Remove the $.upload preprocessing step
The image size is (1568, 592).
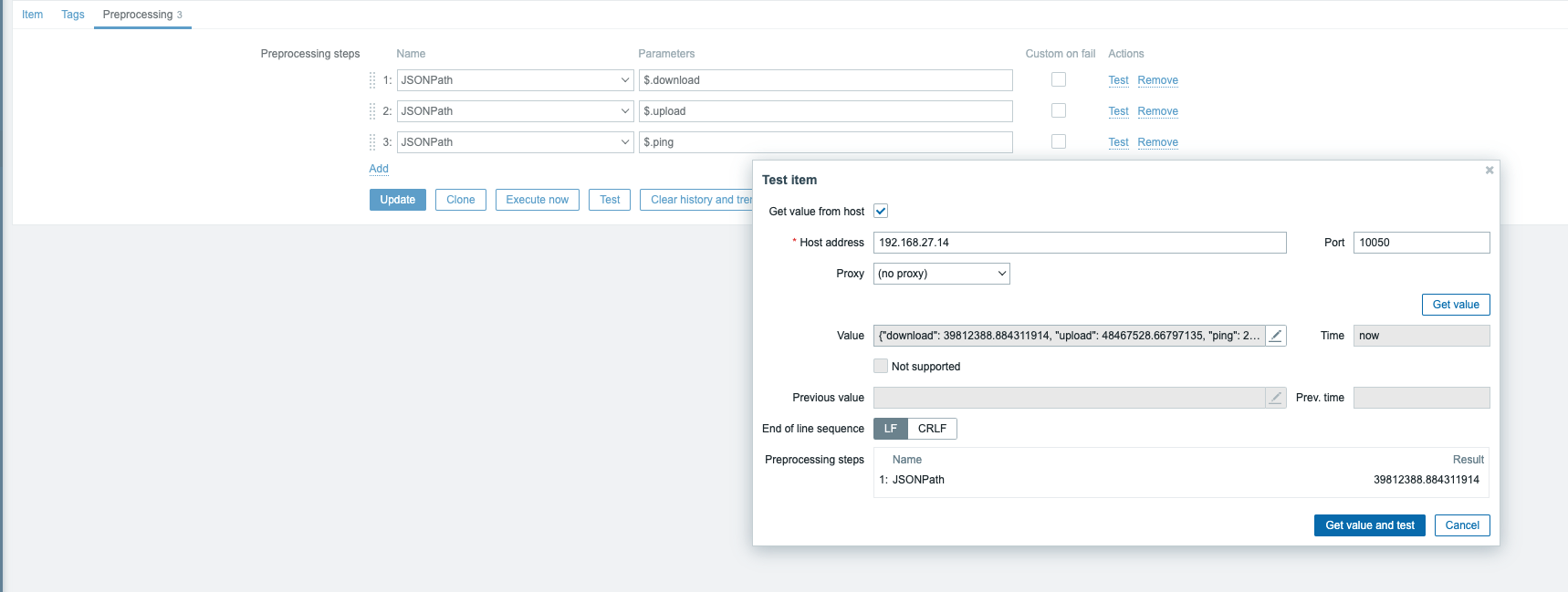coord(1157,111)
